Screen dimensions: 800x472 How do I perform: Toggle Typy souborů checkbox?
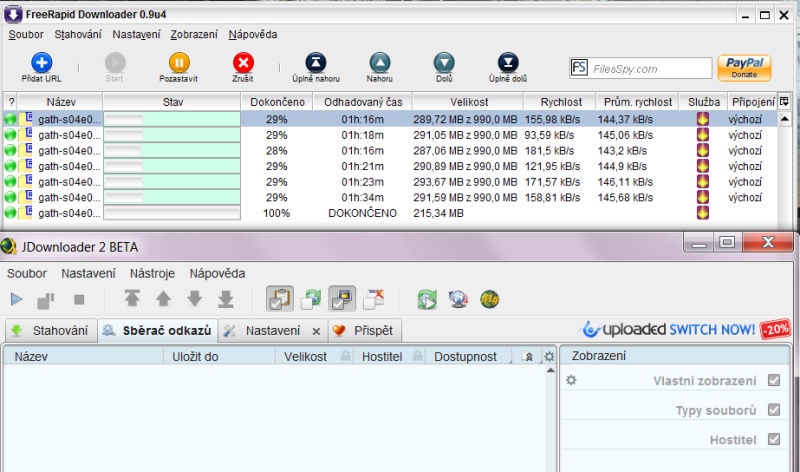pyautogui.click(x=774, y=410)
